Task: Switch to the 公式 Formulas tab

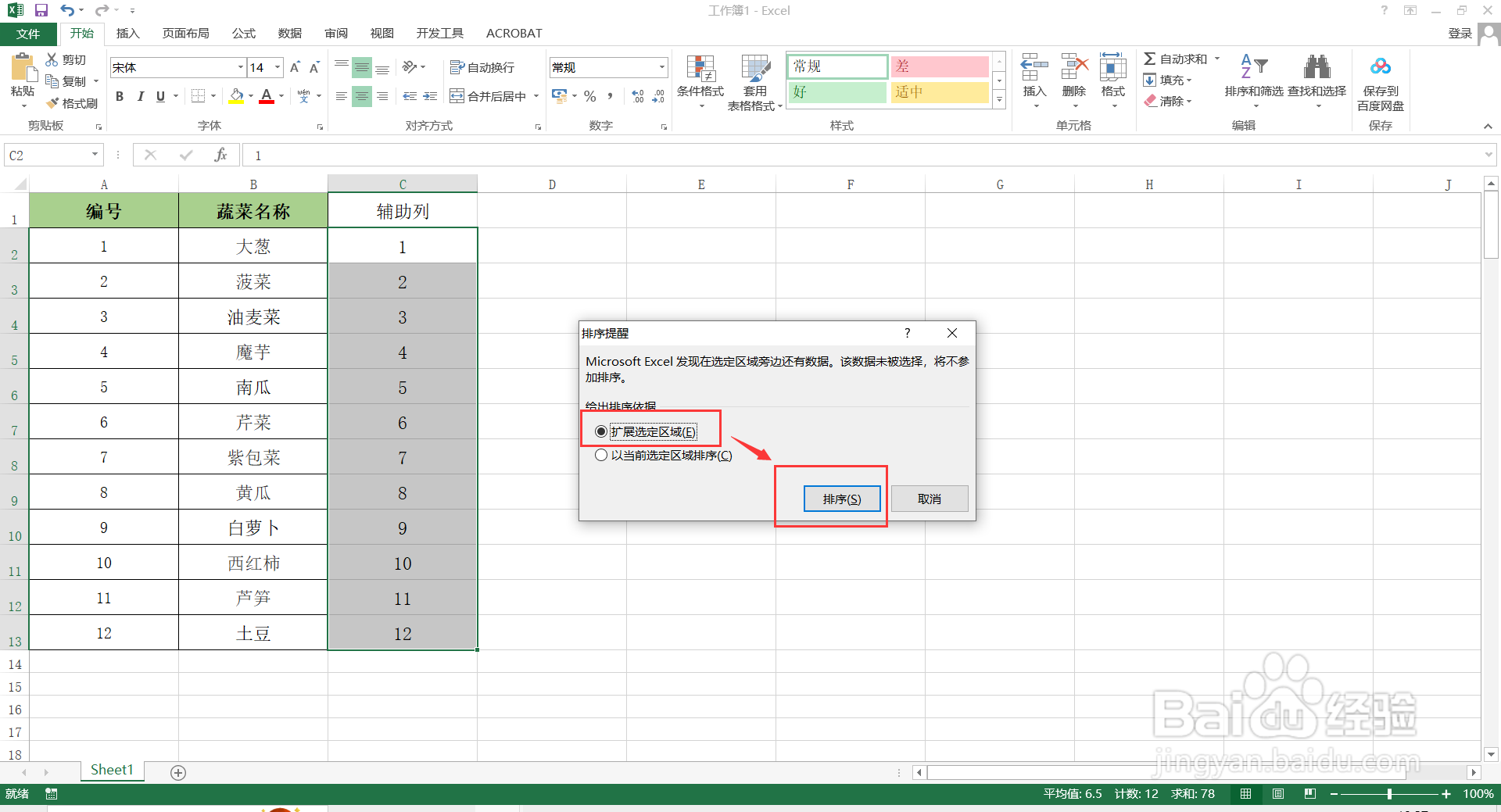Action: [243, 34]
